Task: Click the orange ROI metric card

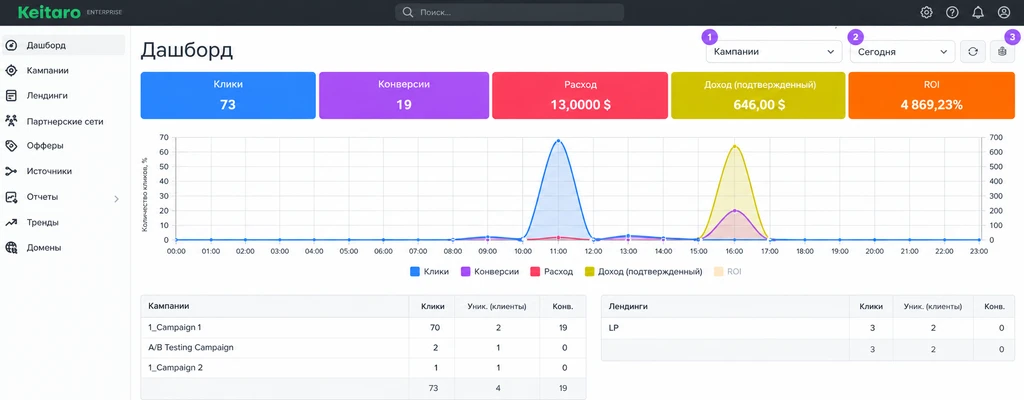Action: point(932,95)
